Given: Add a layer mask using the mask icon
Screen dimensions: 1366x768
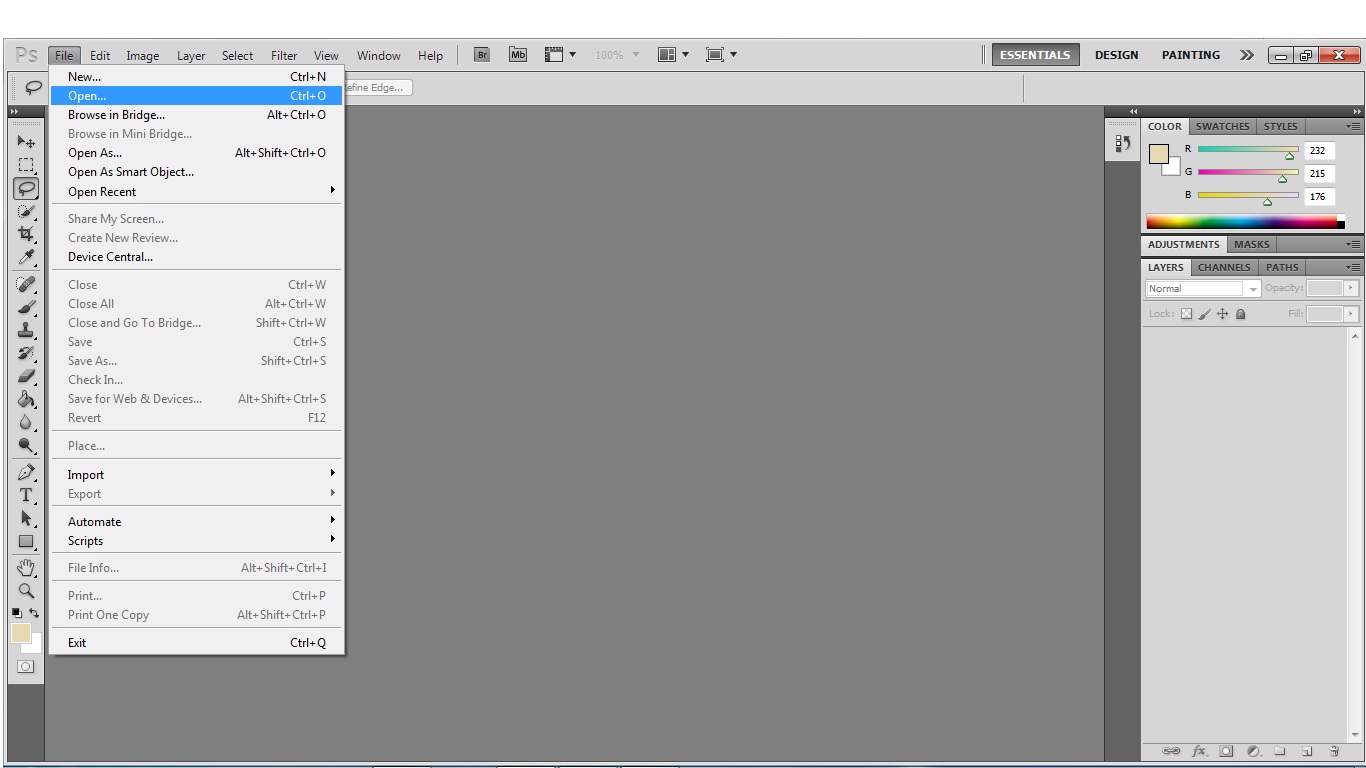Looking at the screenshot, I should point(1226,751).
